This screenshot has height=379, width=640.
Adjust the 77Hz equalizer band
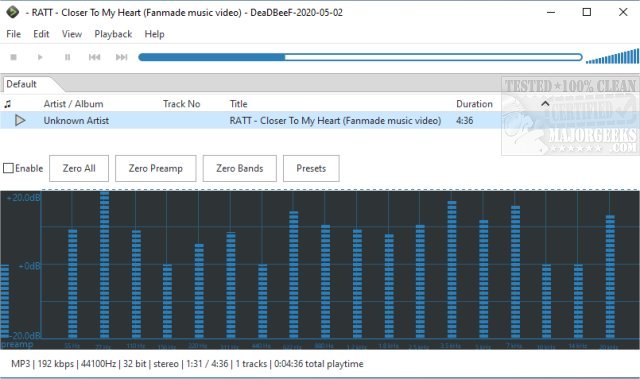(104, 265)
